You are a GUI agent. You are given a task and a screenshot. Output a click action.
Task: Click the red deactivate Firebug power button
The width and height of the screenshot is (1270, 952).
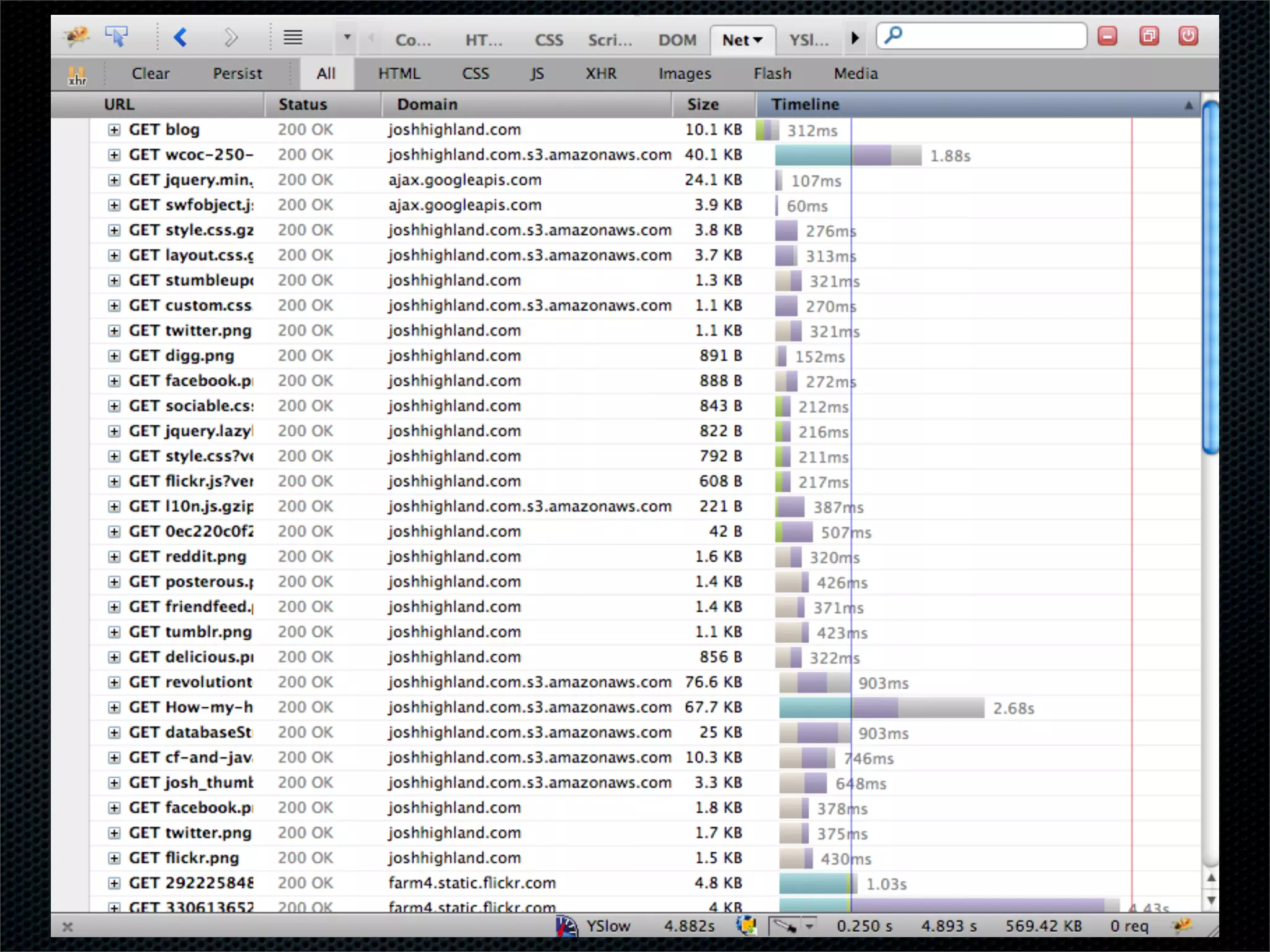[x=1188, y=36]
